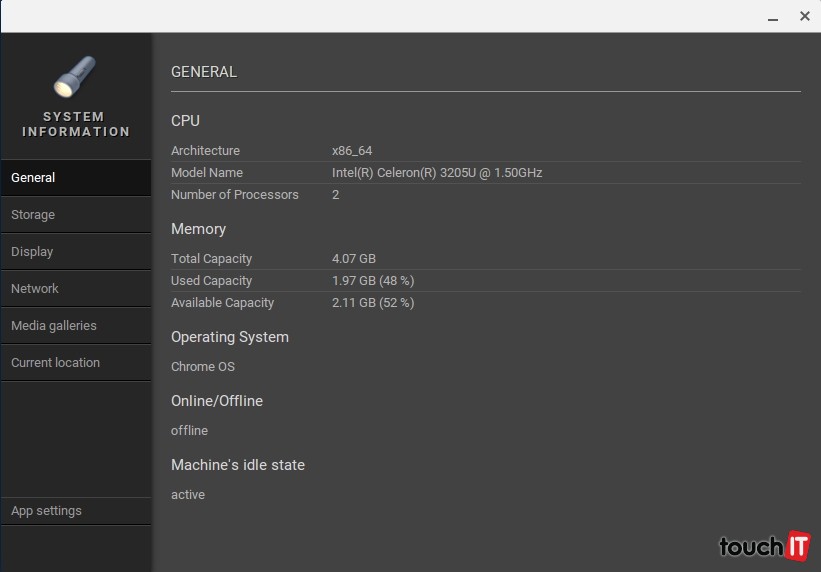Close the System Information window
This screenshot has width=821, height=572.
click(804, 16)
